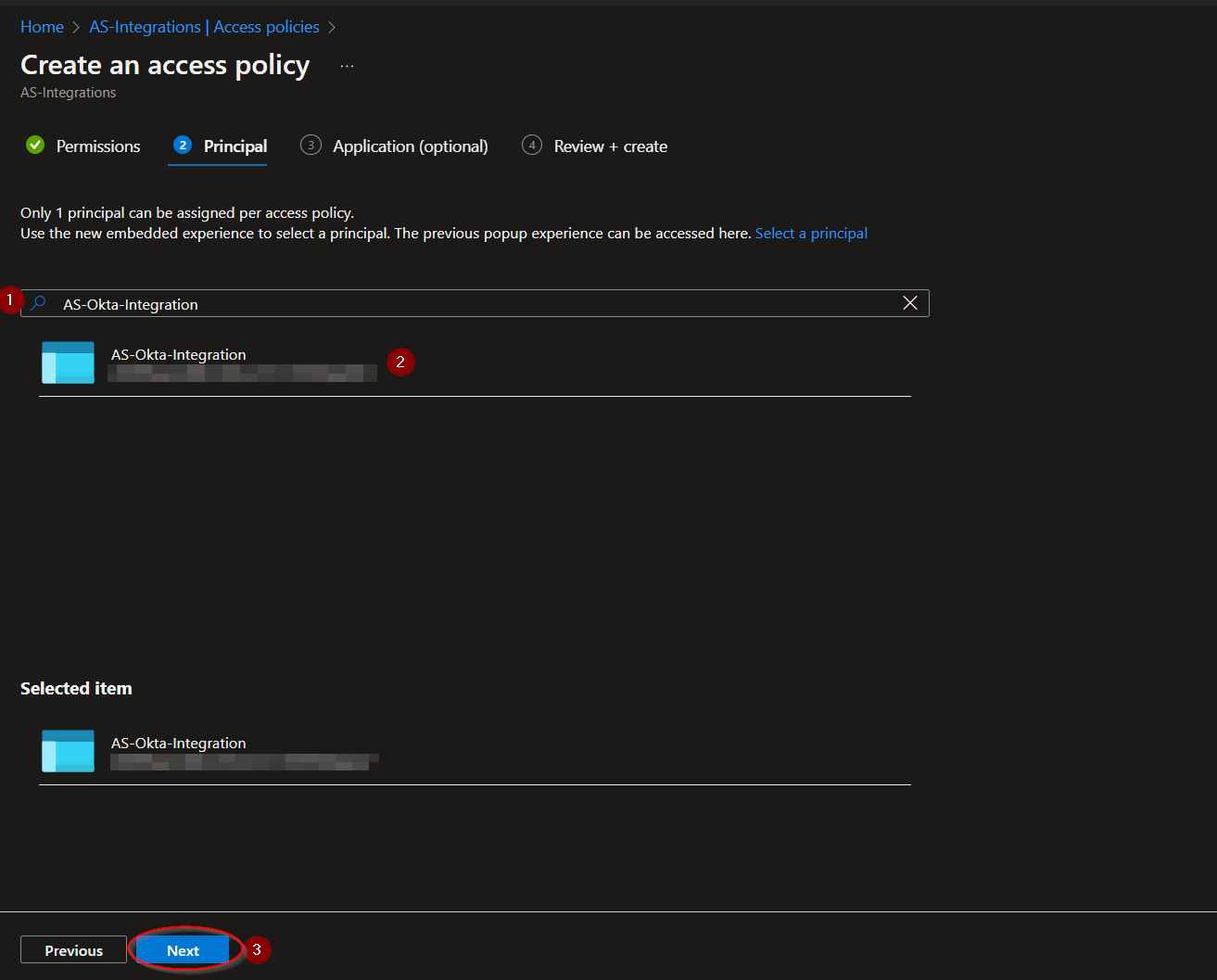
Task: Go to AS-Integrations Access policies breadcrumb
Action: (x=204, y=27)
